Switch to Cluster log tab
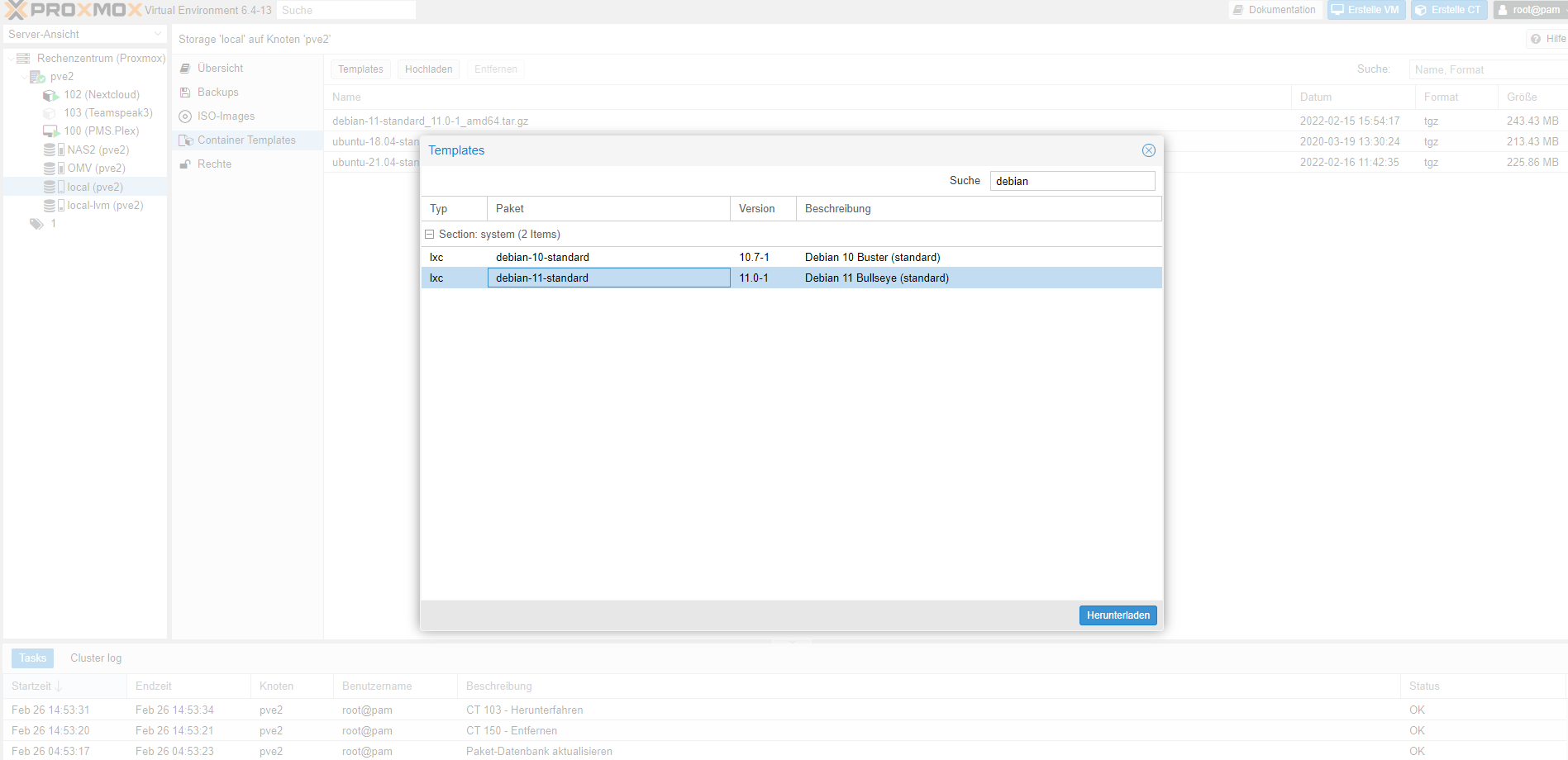The width and height of the screenshot is (1568, 760). 96,658
